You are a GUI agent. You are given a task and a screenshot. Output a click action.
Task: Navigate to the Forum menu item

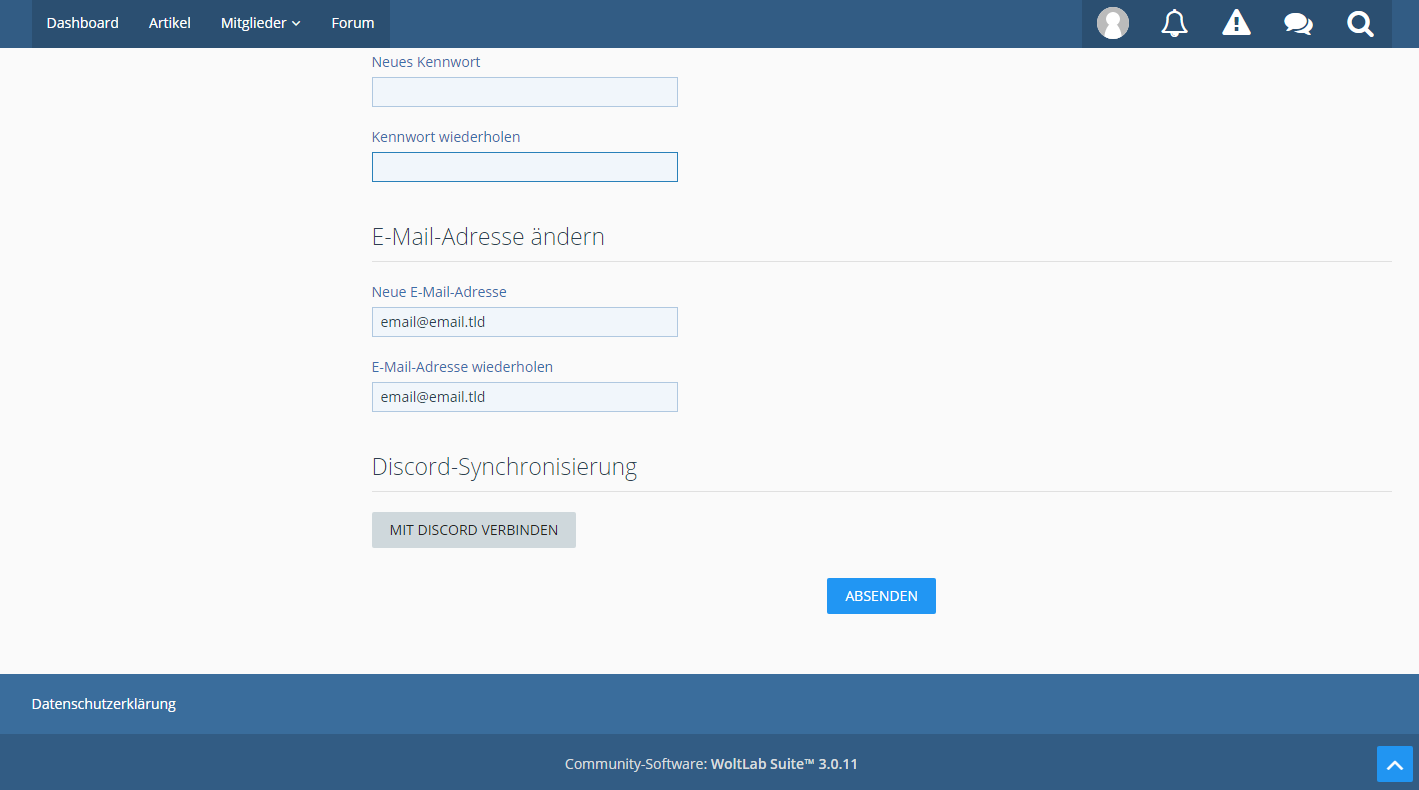tap(353, 23)
